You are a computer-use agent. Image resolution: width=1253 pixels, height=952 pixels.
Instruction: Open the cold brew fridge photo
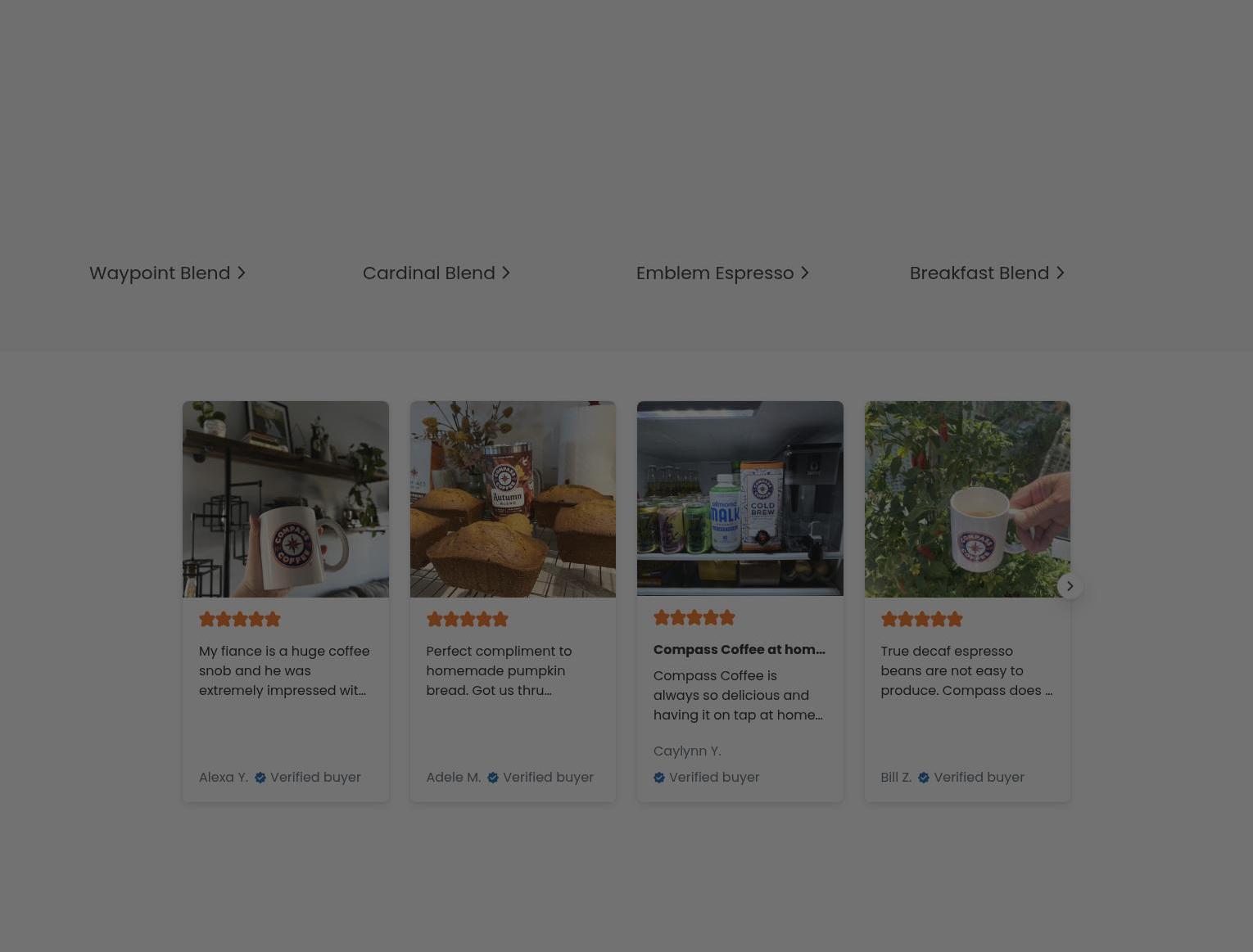(x=740, y=498)
